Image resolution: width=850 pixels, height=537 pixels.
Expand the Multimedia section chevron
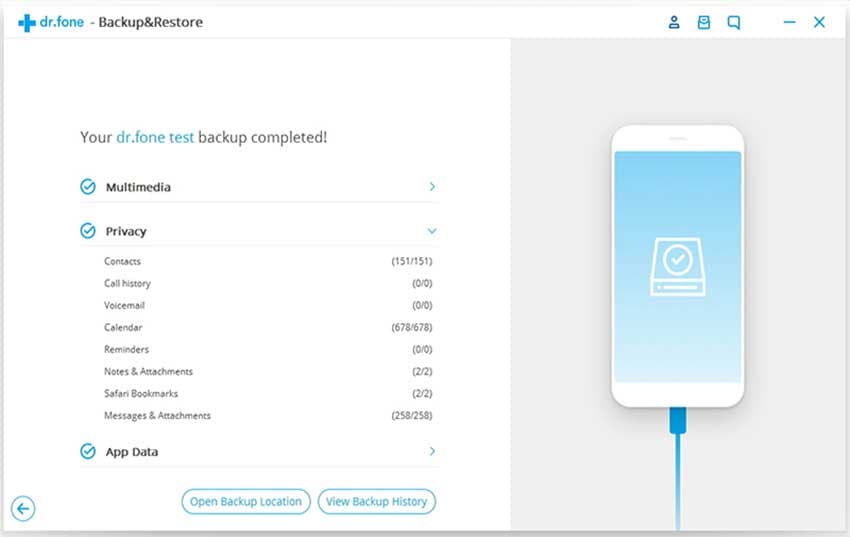pyautogui.click(x=432, y=186)
